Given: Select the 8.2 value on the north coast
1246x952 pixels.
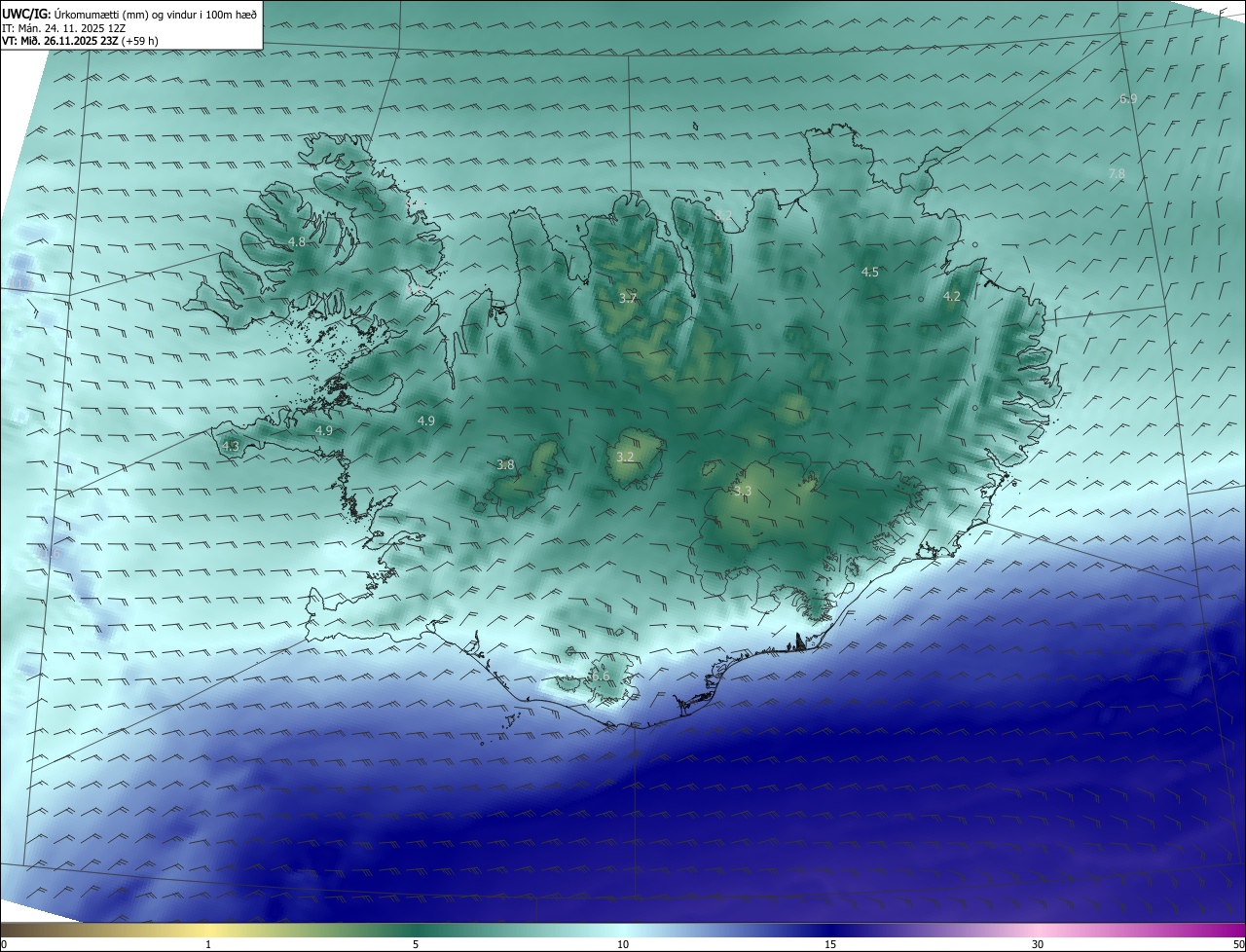Looking at the screenshot, I should click(x=723, y=215).
